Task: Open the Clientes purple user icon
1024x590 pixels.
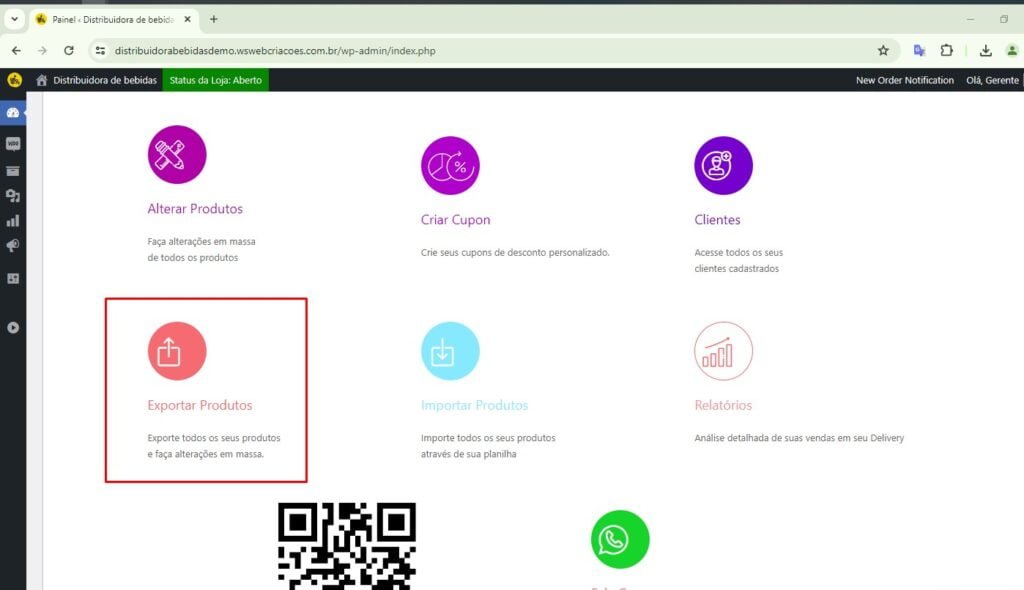Action: 723,165
